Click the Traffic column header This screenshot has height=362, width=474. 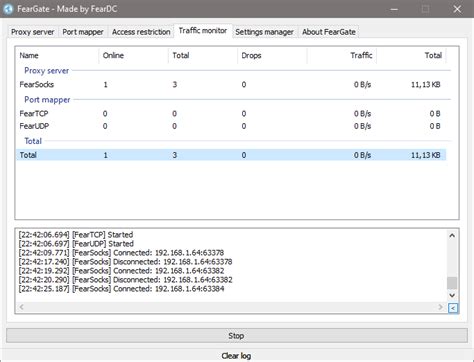coord(342,55)
